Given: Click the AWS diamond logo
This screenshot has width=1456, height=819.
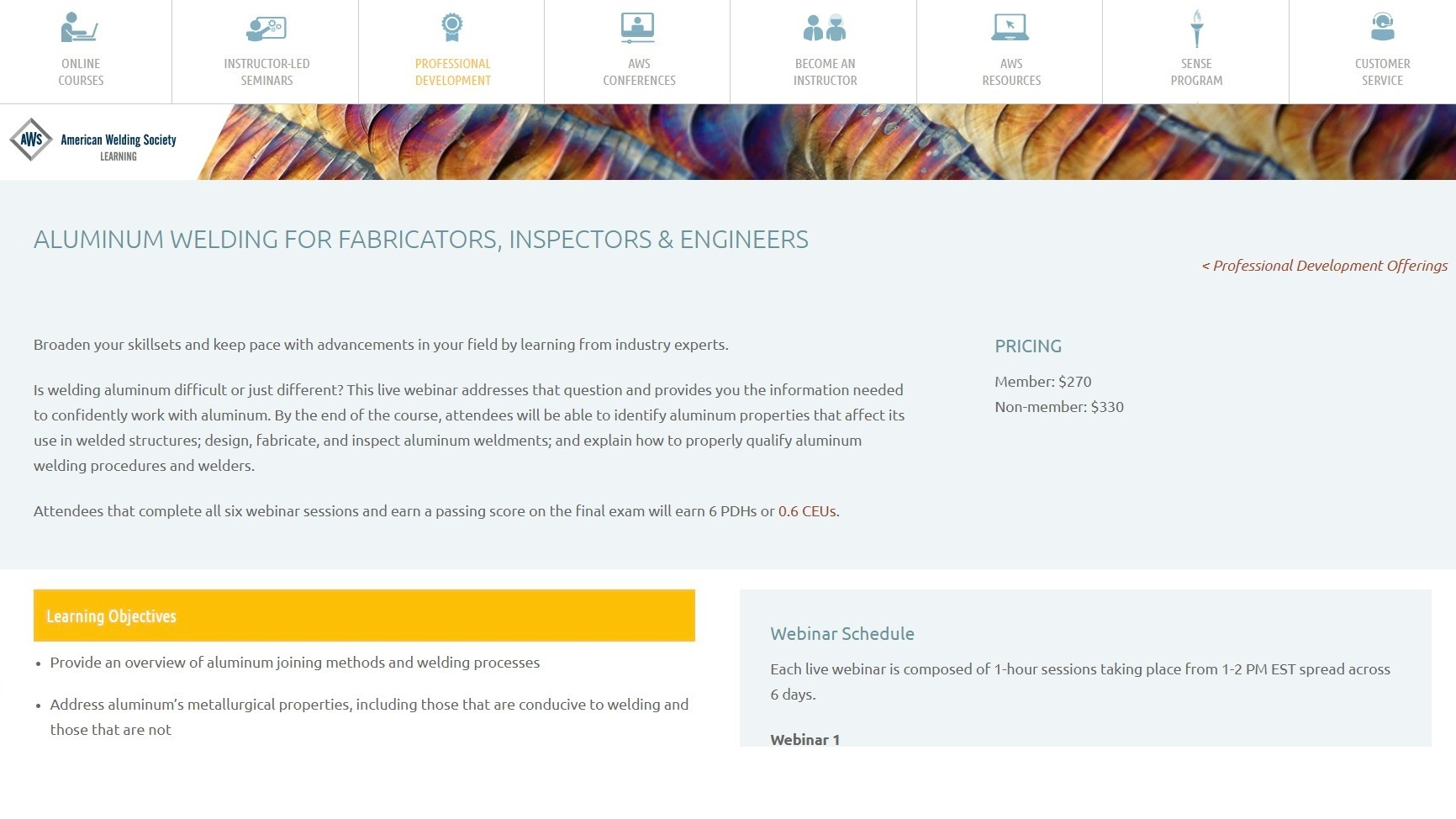Looking at the screenshot, I should click(31, 140).
